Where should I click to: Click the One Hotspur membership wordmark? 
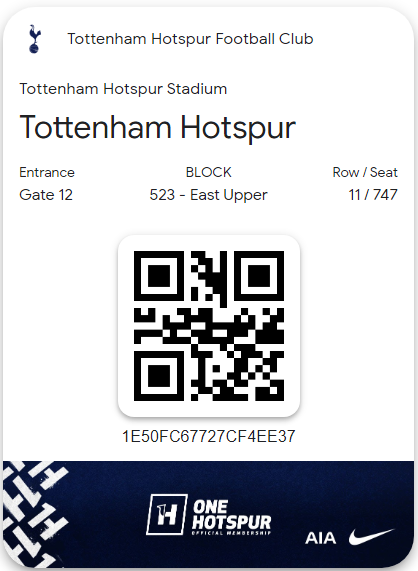click(232, 517)
